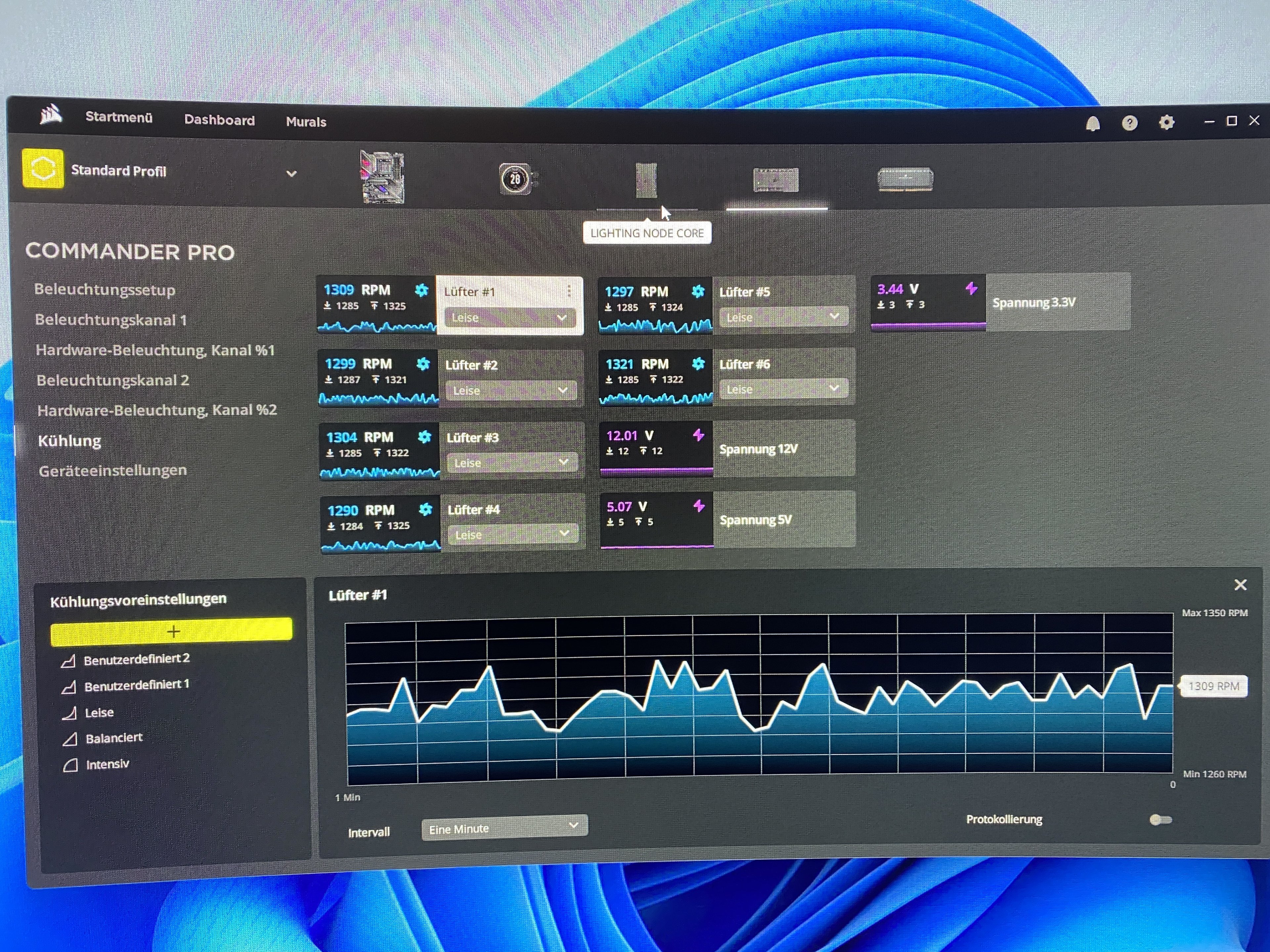Viewport: 1270px width, 952px height.
Task: Open the Dashboard tab
Action: click(219, 120)
